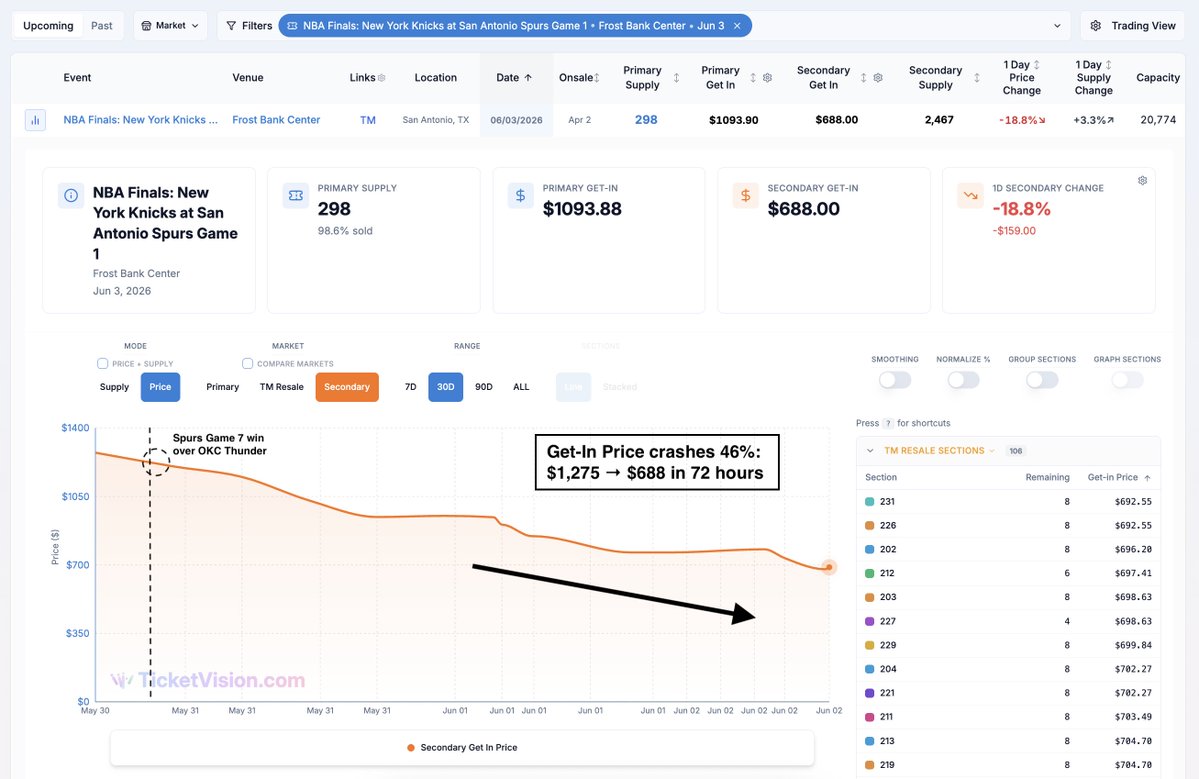Click section 204 row
The image size is (1199, 779).
tap(1008, 669)
